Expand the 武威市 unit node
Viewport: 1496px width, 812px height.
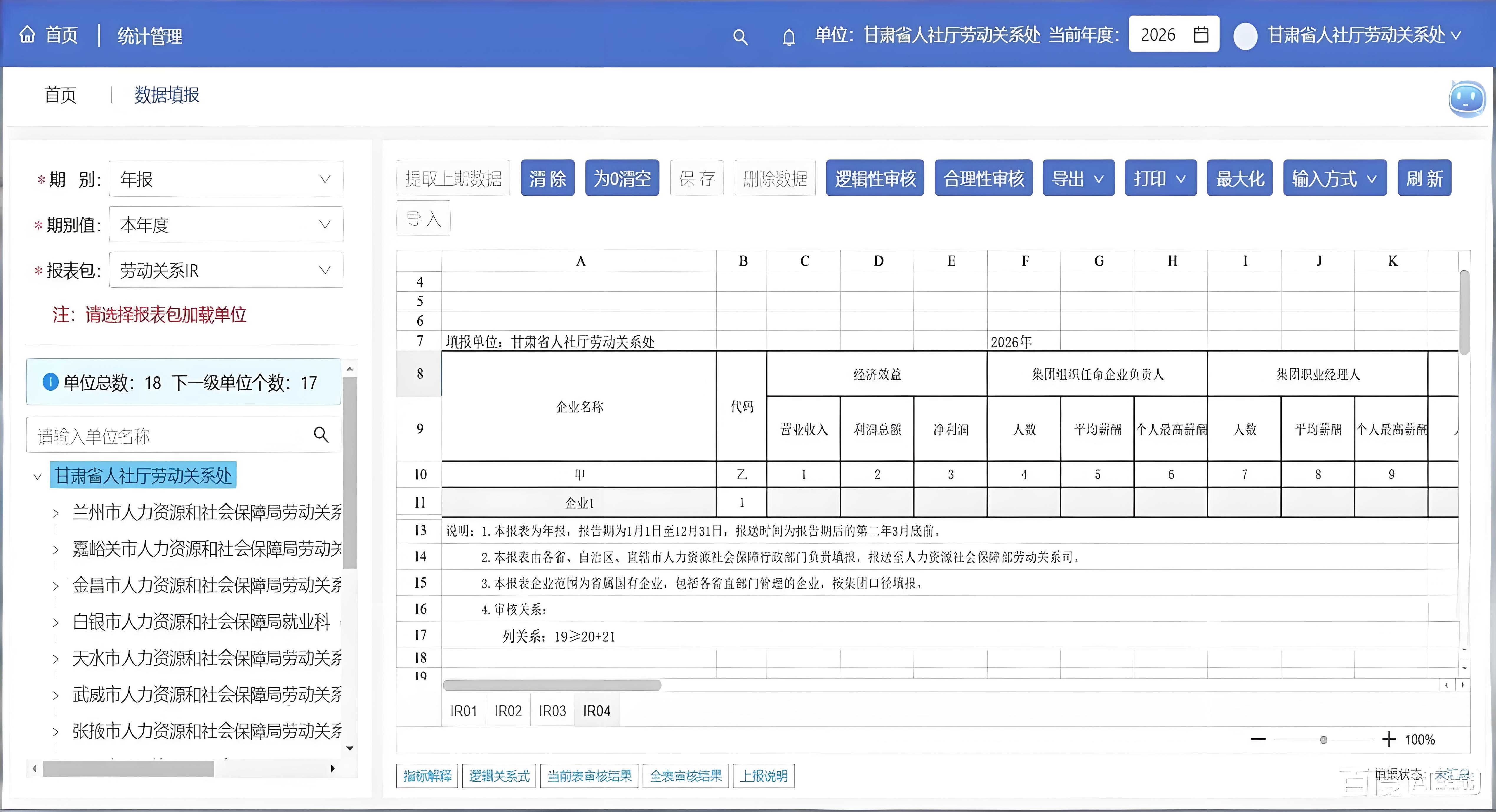pos(55,695)
